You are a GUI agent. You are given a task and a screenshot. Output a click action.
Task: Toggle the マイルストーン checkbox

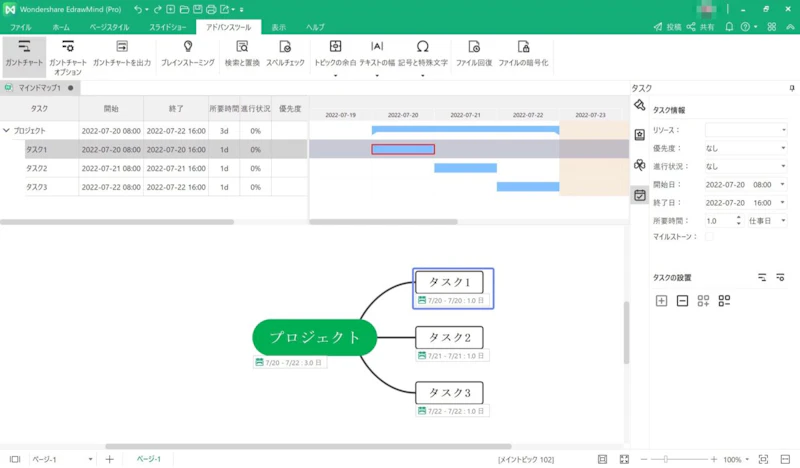click(710, 237)
